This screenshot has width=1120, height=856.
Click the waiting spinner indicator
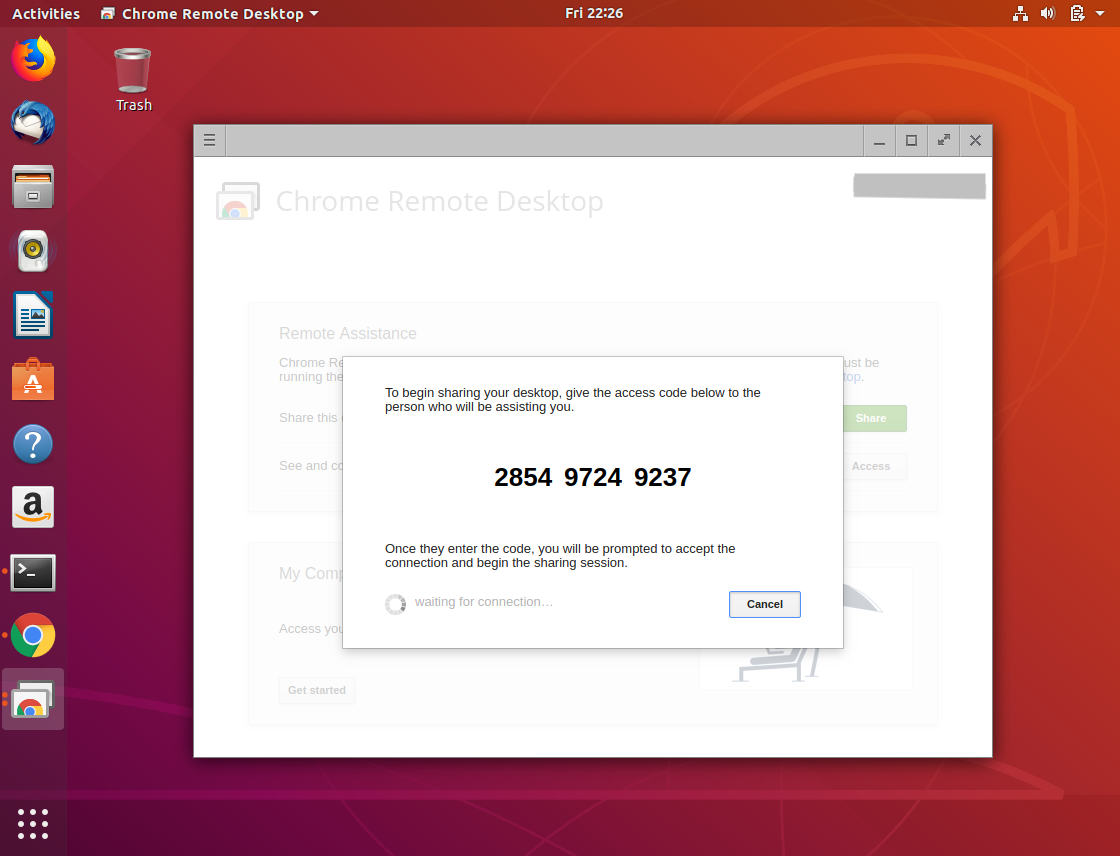pos(395,604)
